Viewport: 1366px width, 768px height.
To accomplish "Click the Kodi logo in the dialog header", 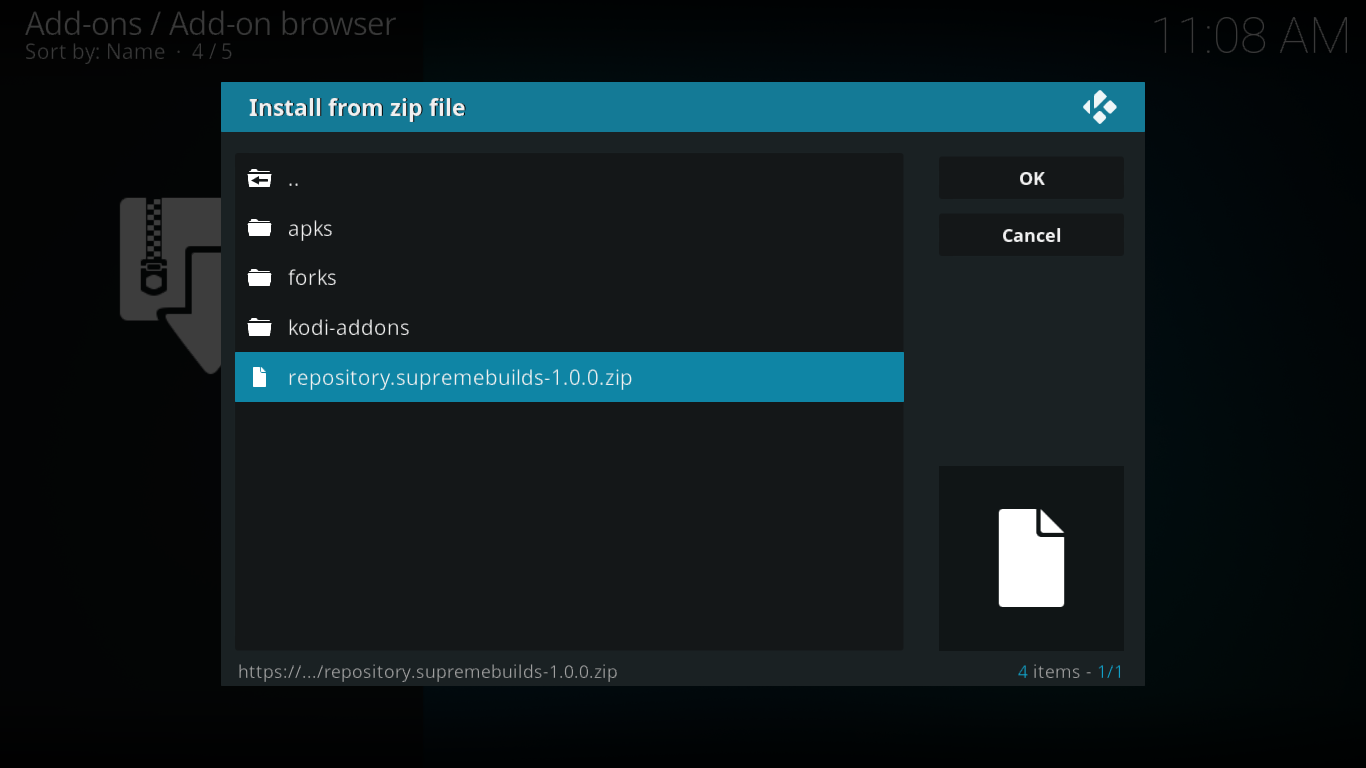I will (1099, 107).
